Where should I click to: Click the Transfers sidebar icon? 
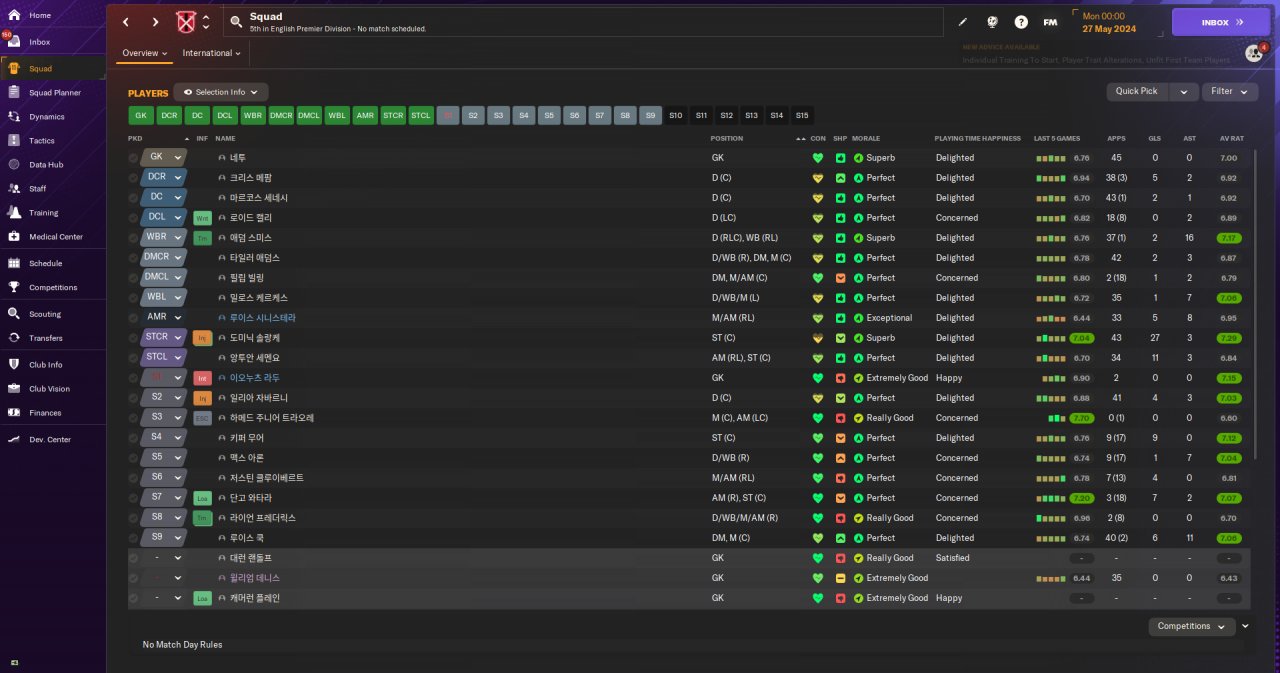click(14, 338)
